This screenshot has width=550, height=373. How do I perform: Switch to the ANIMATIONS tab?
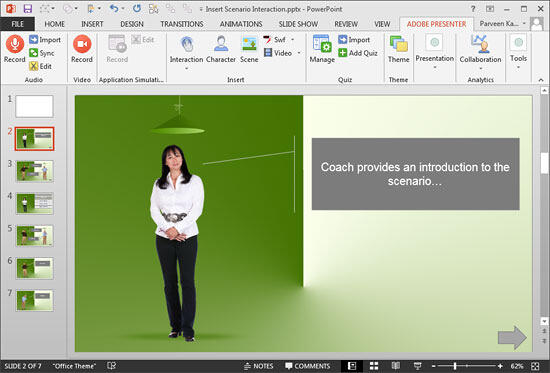click(x=241, y=24)
